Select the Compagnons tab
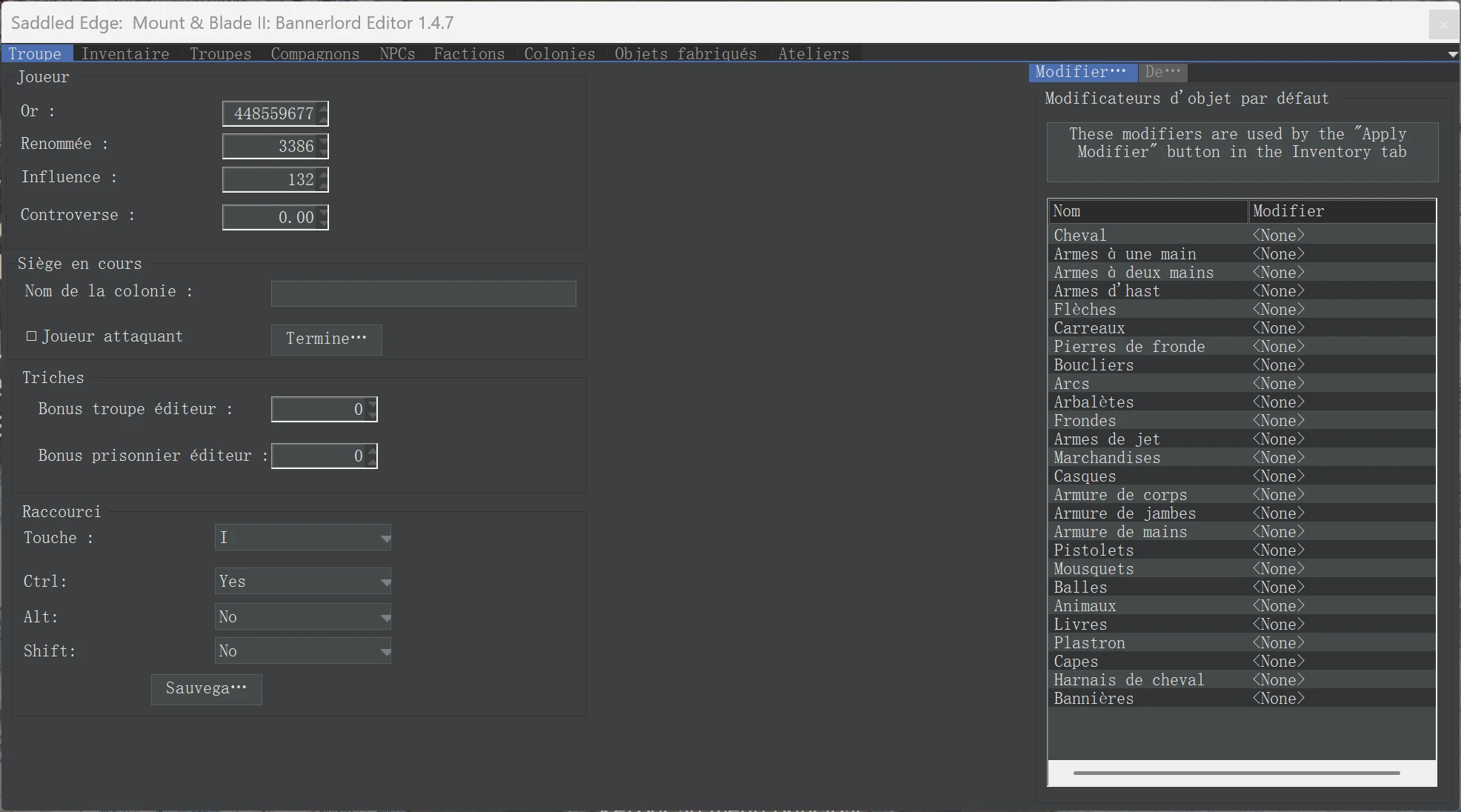The height and width of the screenshot is (812, 1461). coord(316,53)
